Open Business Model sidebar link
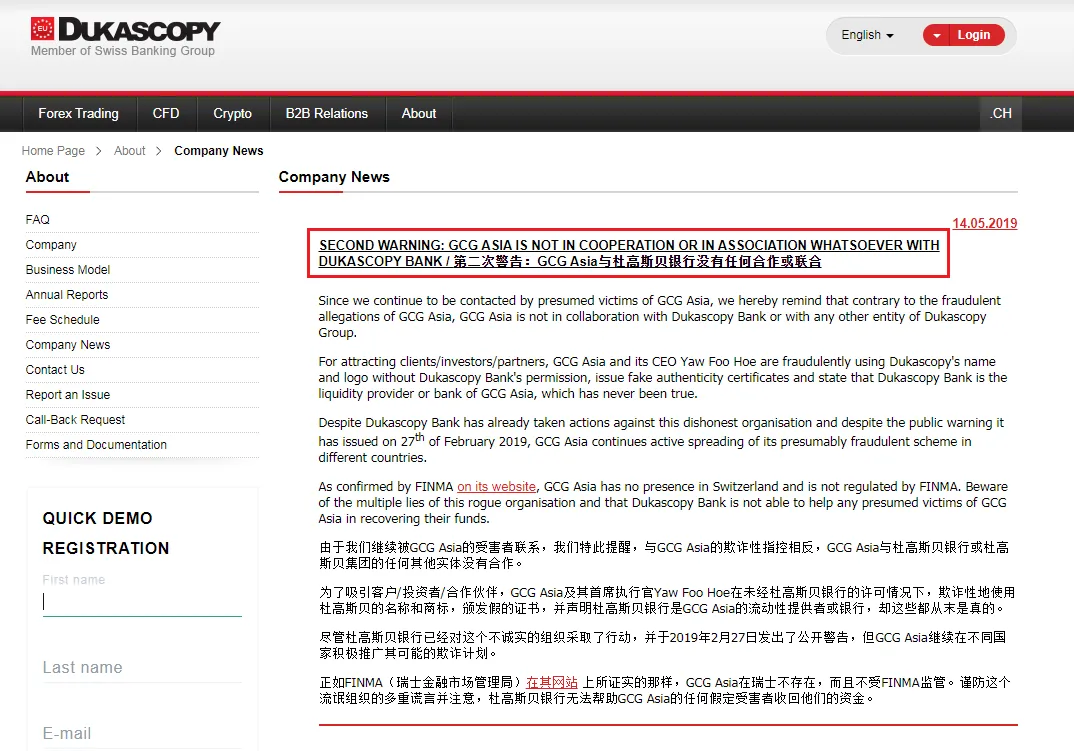Screen dimensions: 1074x751 tap(68, 270)
